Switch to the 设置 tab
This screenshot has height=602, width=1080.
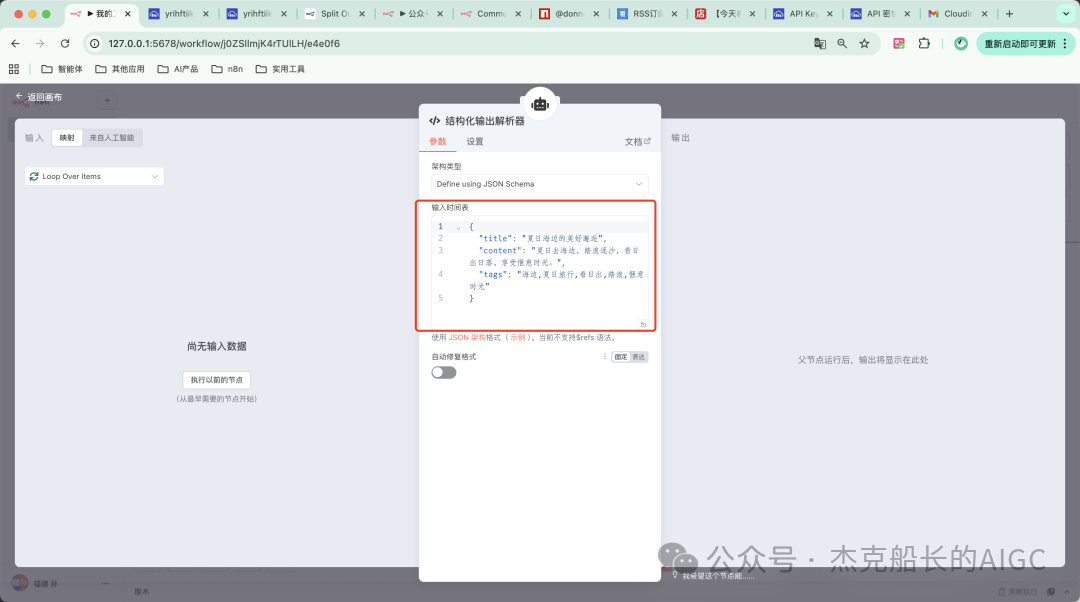[475, 141]
